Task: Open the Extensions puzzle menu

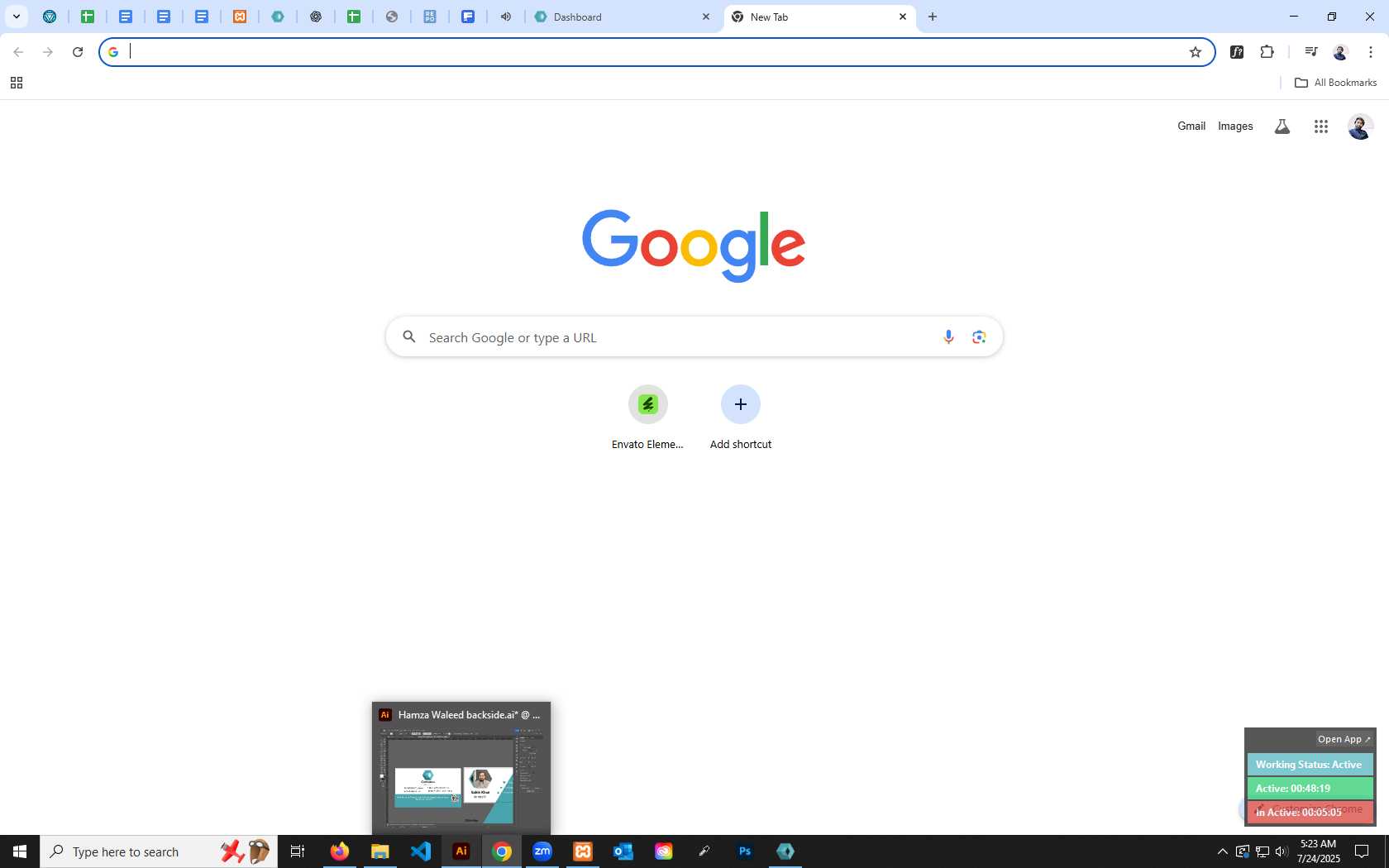Action: point(1267,52)
